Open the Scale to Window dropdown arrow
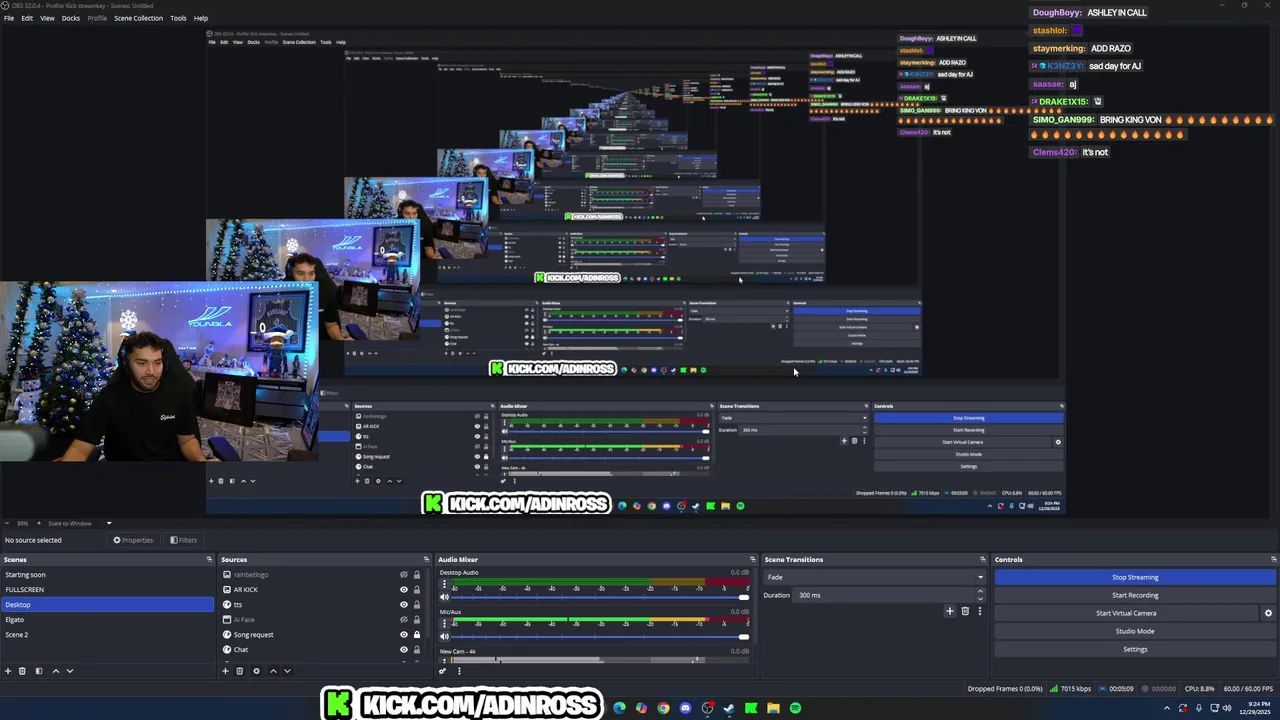This screenshot has height=720, width=1280. (109, 523)
